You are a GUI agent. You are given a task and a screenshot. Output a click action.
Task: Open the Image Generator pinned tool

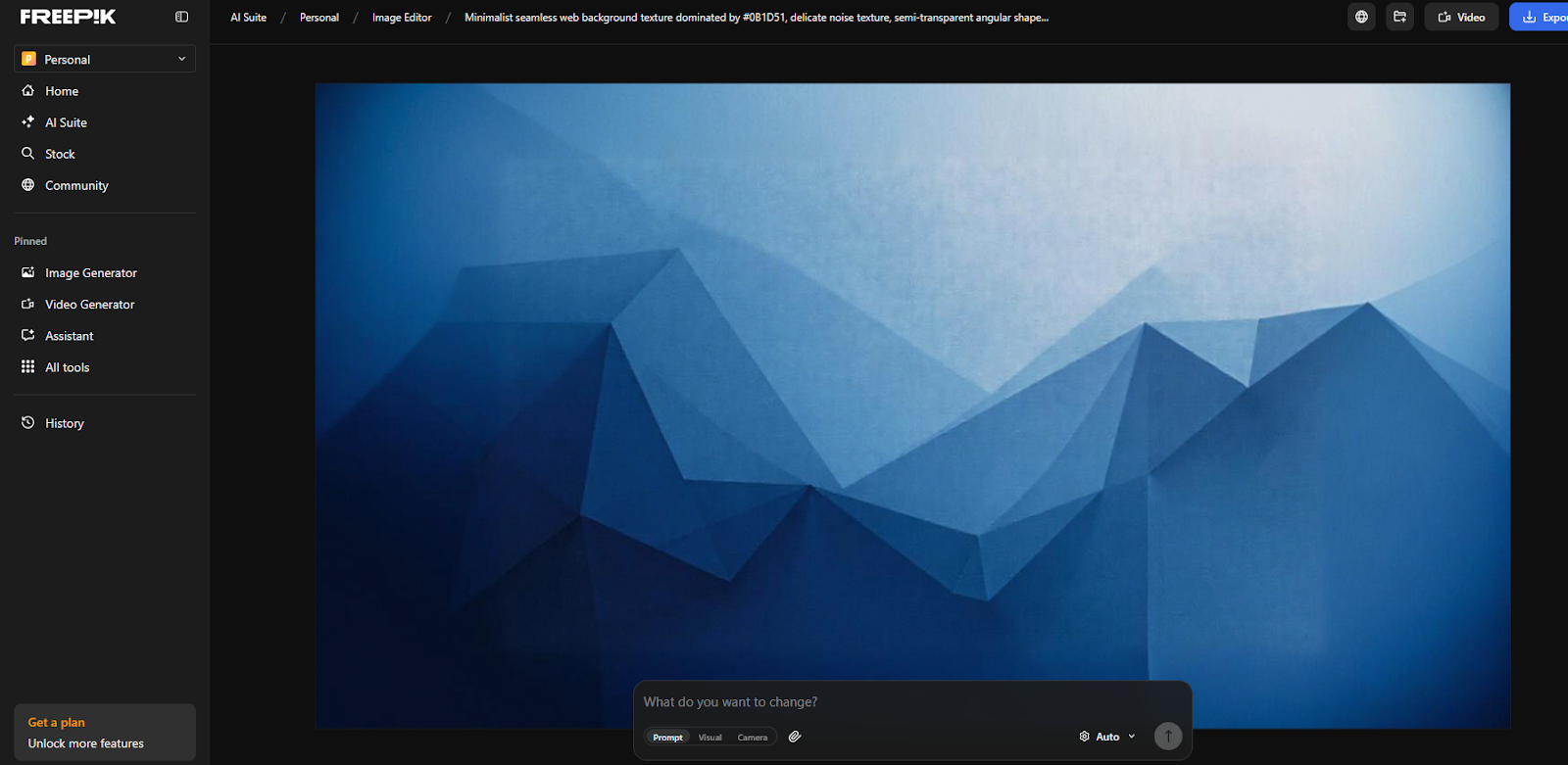coord(90,273)
